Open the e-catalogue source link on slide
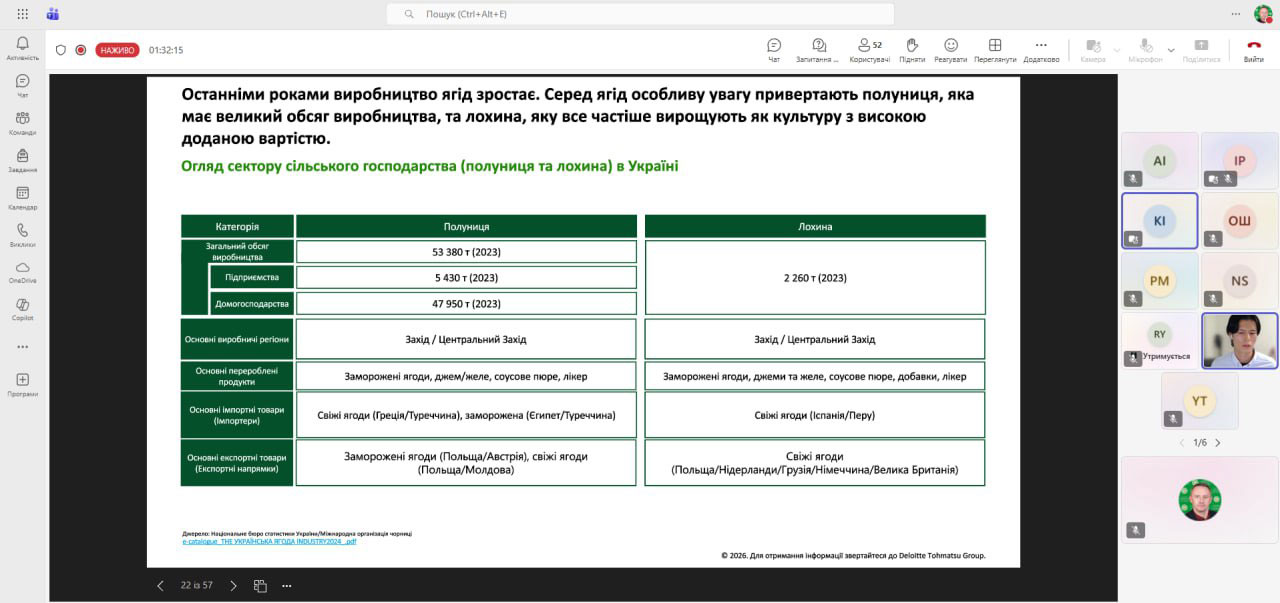 tap(269, 541)
